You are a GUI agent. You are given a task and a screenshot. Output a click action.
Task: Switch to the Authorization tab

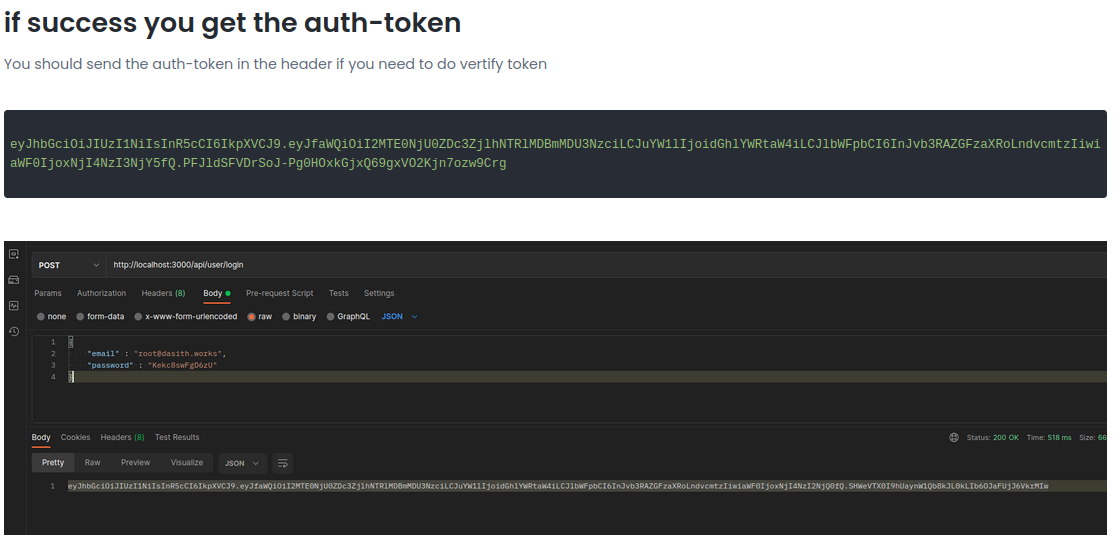point(101,293)
